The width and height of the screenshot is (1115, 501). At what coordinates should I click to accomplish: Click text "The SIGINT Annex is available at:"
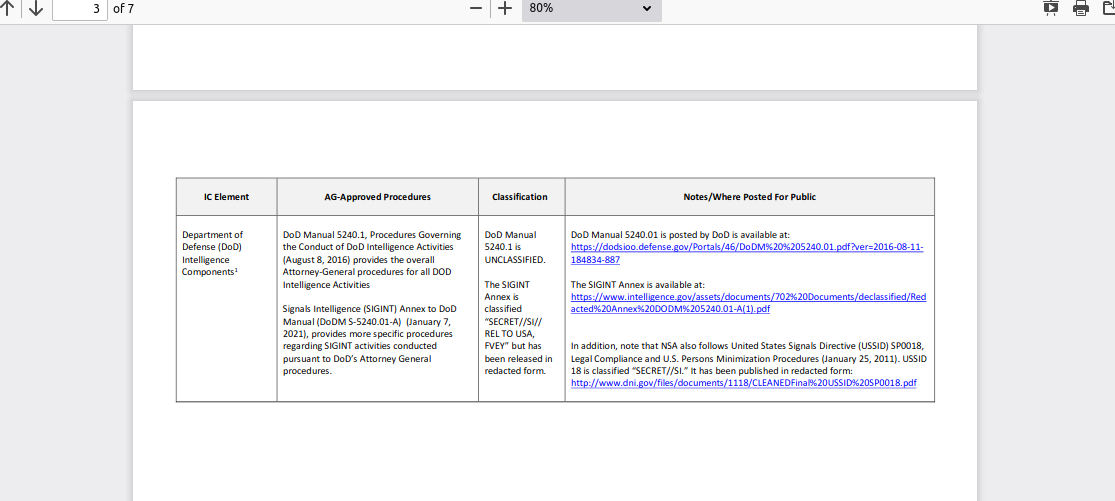point(638,284)
